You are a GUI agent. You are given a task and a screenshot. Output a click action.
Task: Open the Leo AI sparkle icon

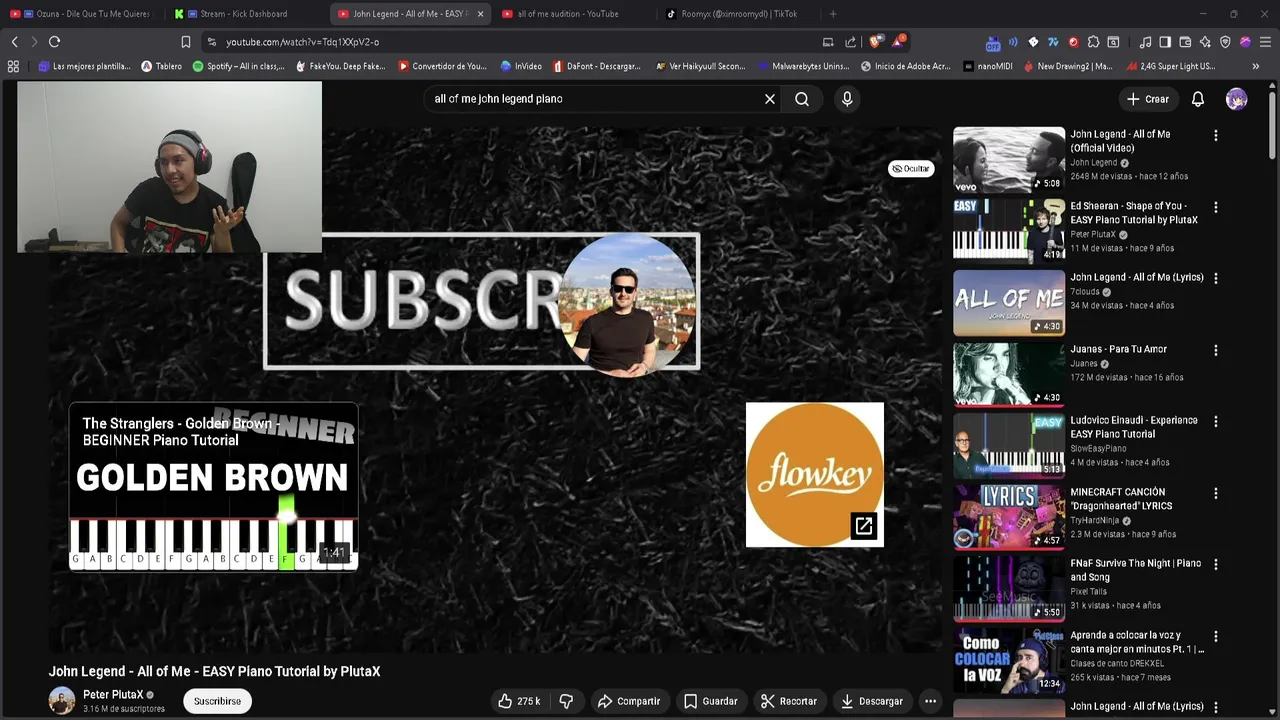click(x=1205, y=42)
